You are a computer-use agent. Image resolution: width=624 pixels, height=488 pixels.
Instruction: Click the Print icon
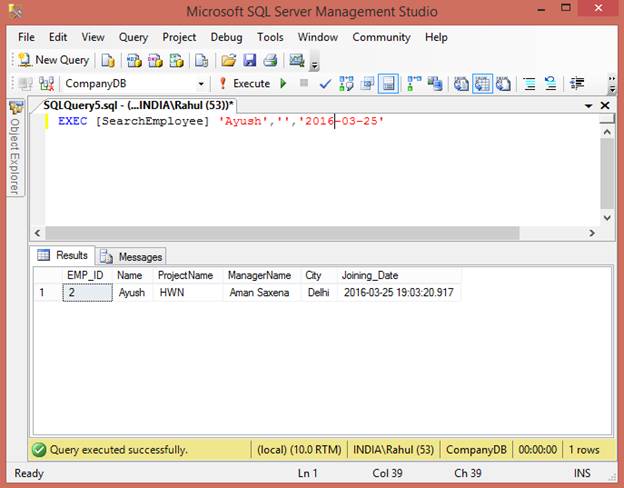point(270,61)
